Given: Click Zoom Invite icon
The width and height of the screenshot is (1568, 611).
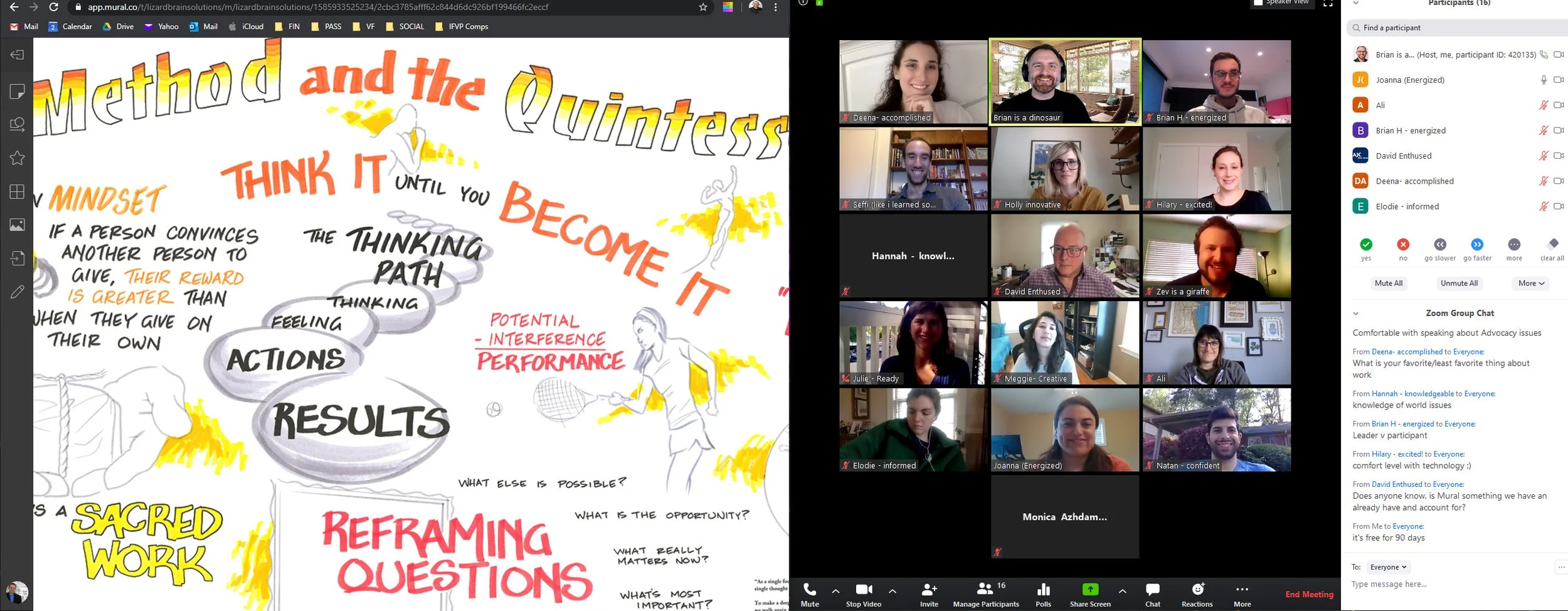Looking at the screenshot, I should click(929, 595).
